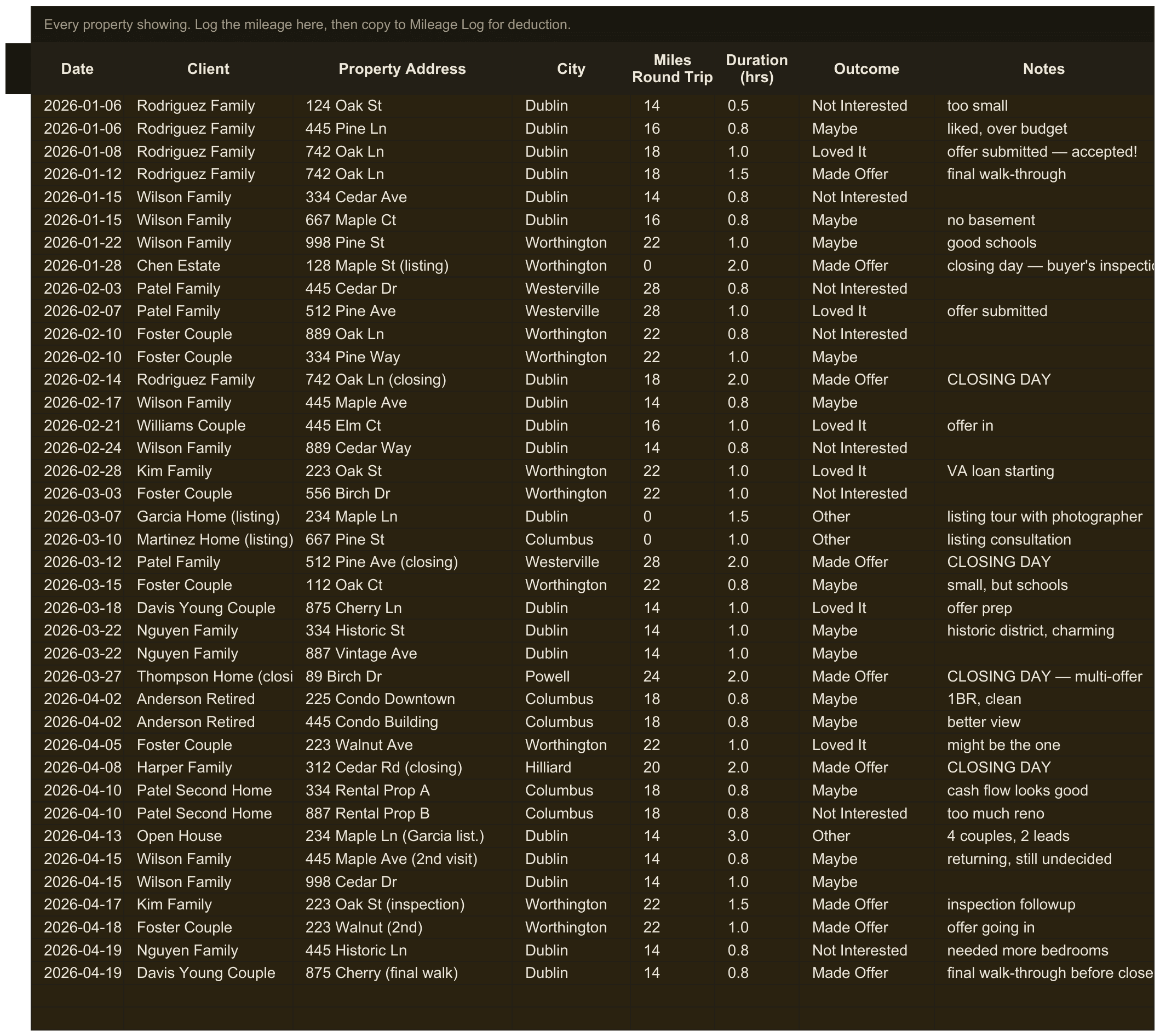
Task: Select cell '334 Historic St'
Action: pyautogui.click(x=402, y=631)
